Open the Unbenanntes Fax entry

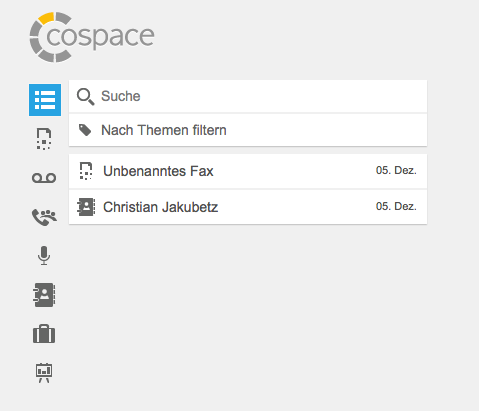[248, 171]
